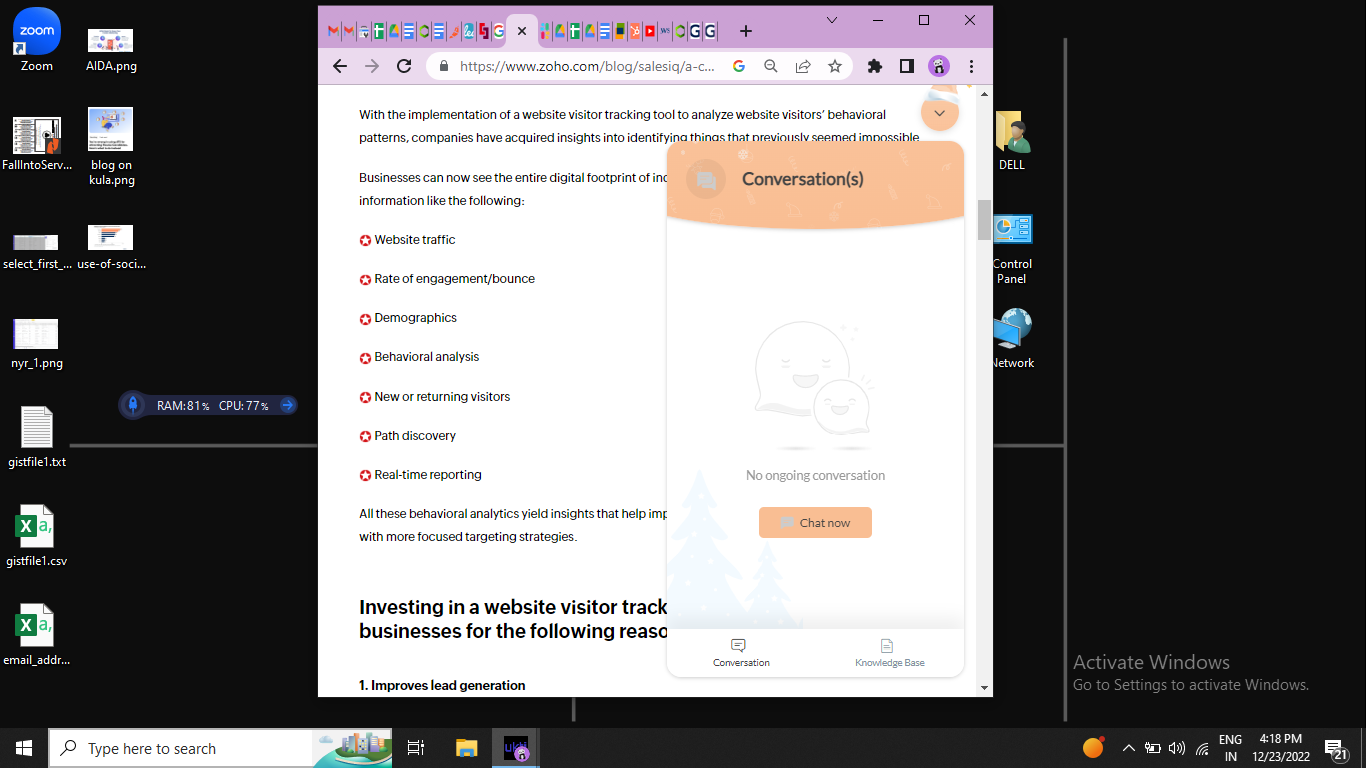Select the DELL user folder icon
Screen dimensions: 1366x768
pos(1012,141)
